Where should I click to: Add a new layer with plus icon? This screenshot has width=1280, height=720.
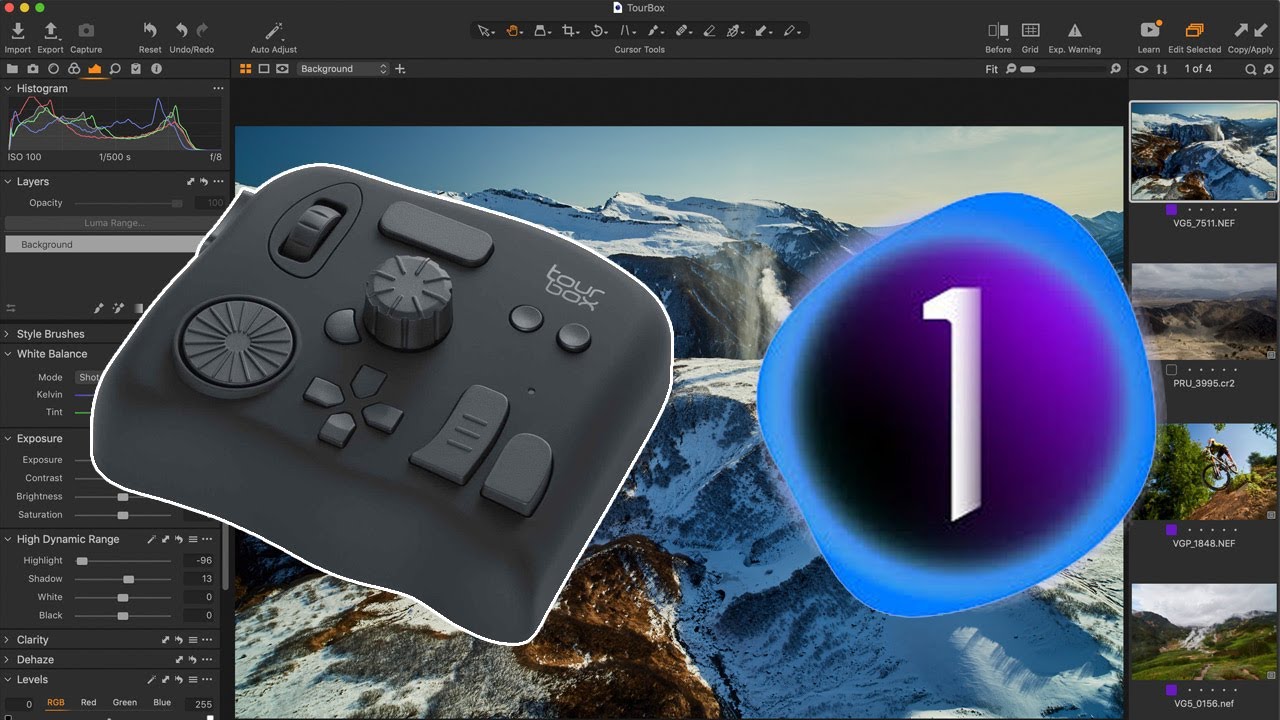[401, 69]
